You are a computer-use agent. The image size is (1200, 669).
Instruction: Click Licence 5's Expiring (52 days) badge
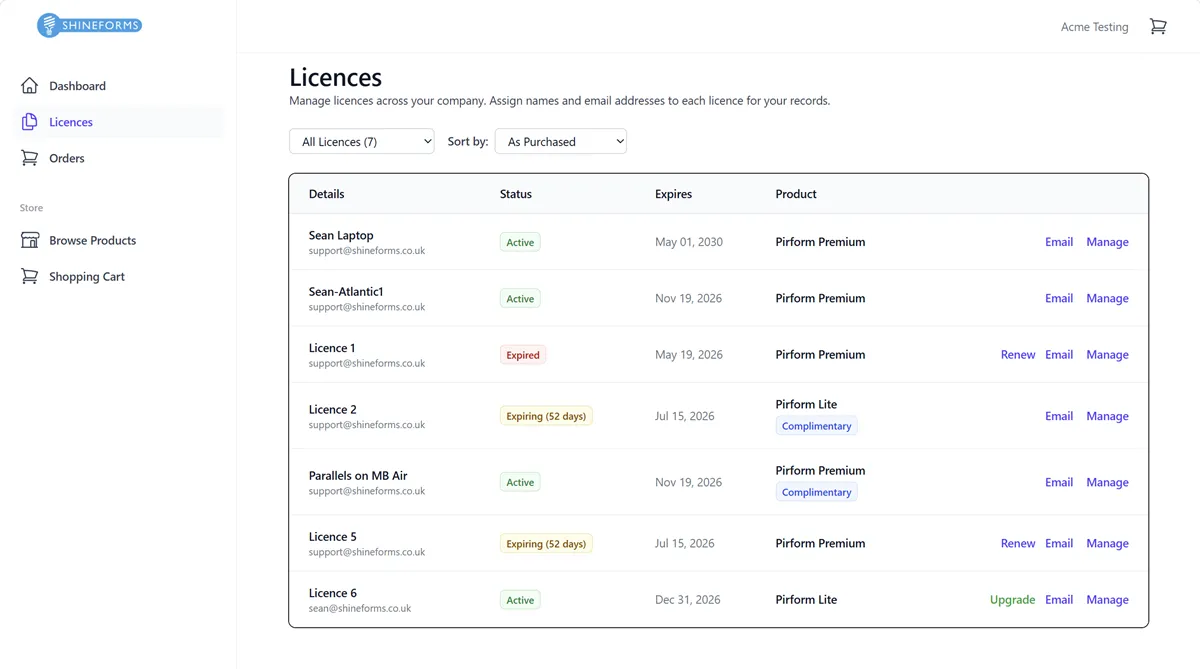click(x=546, y=544)
